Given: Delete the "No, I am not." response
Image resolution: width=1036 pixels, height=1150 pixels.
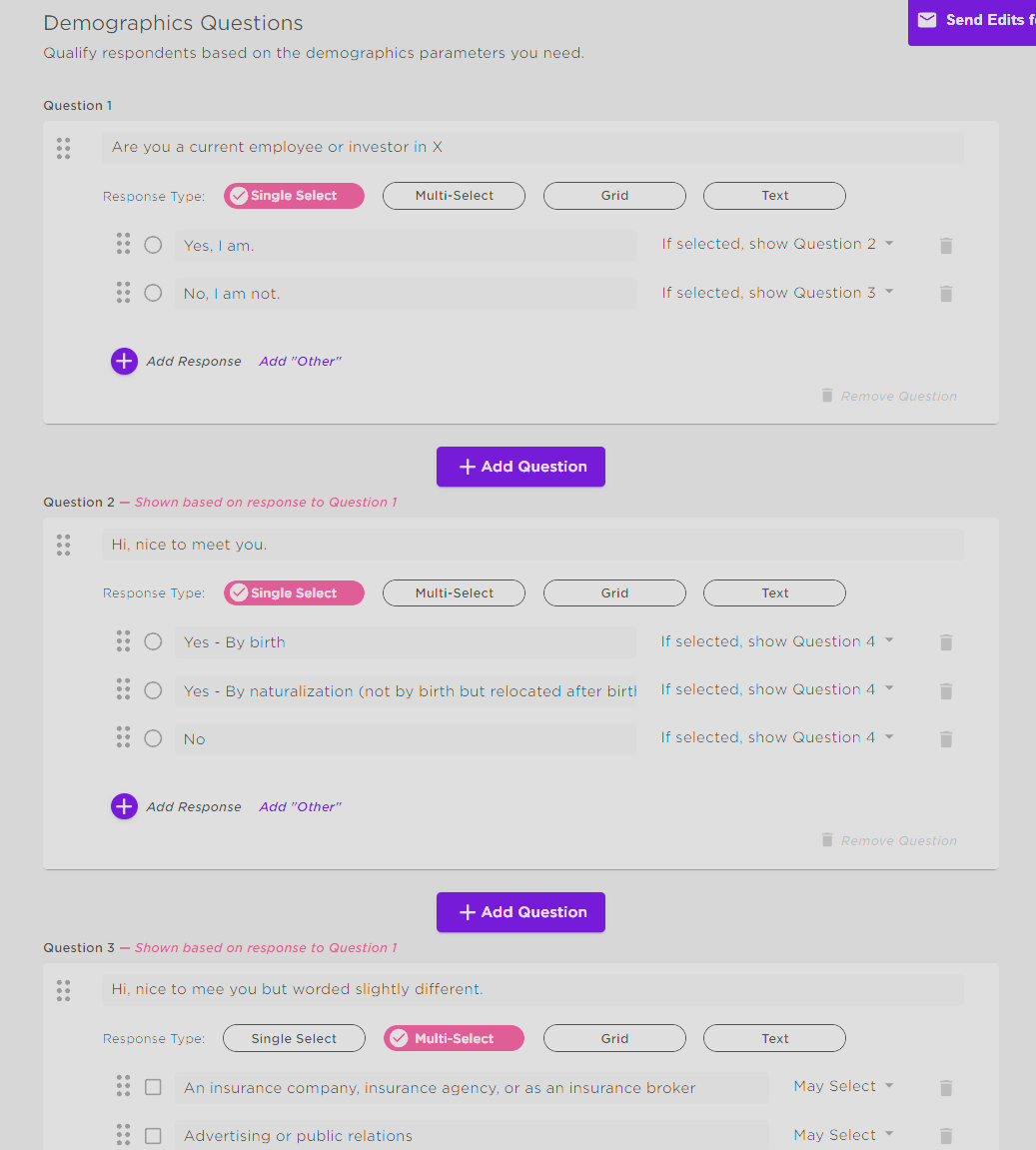Looking at the screenshot, I should [946, 294].
